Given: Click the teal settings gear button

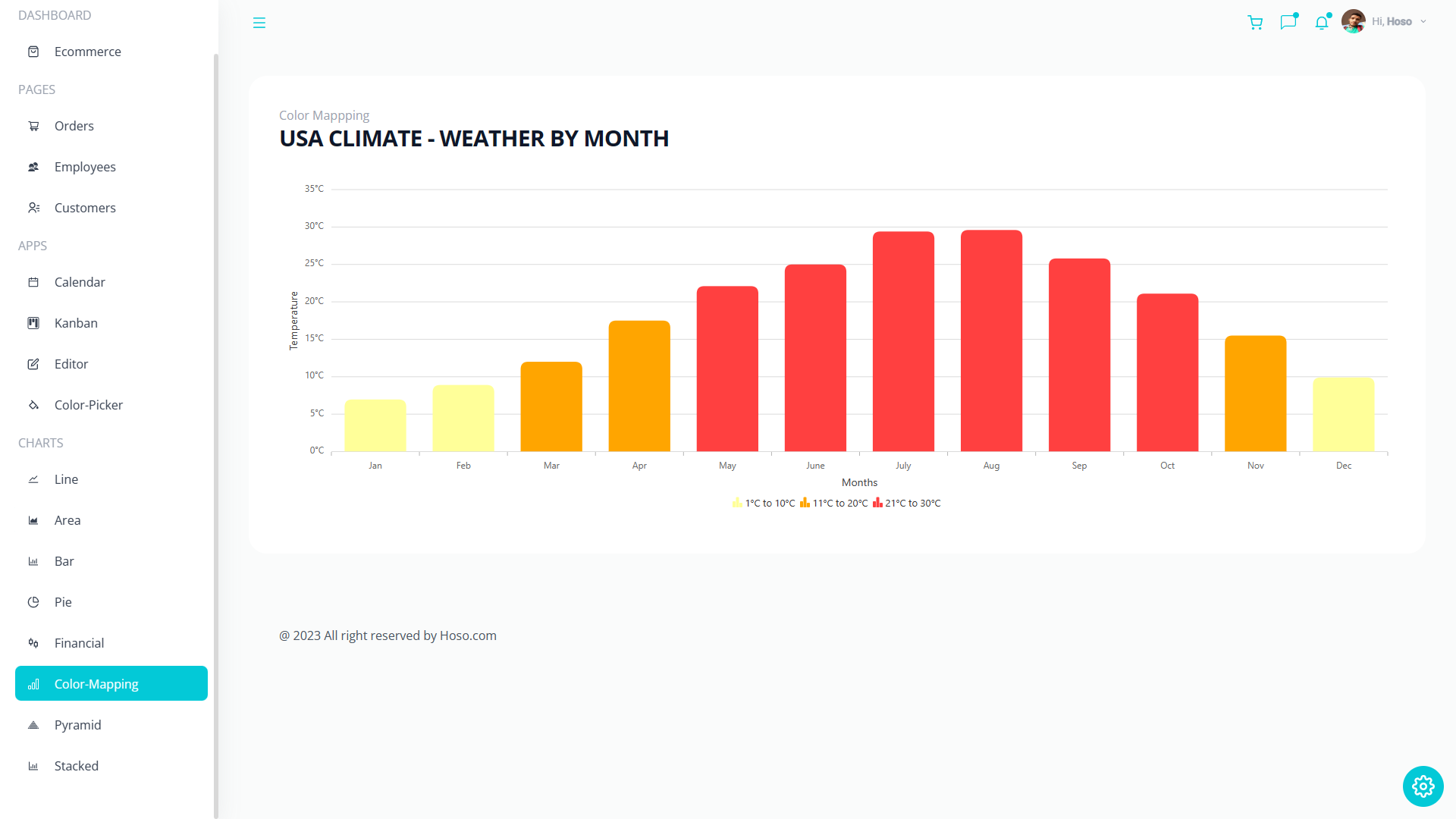Looking at the screenshot, I should 1423,786.
